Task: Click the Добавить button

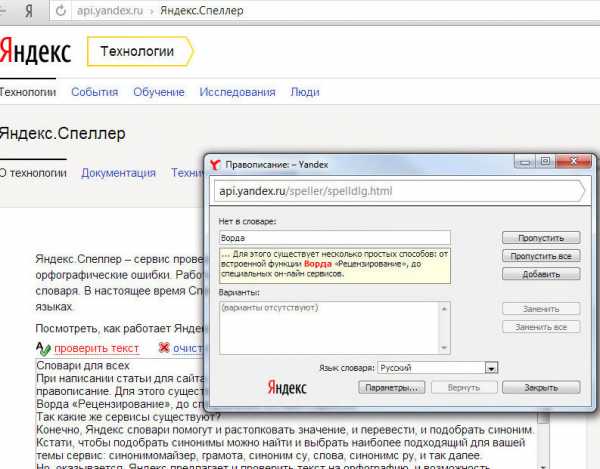Action: [541, 274]
